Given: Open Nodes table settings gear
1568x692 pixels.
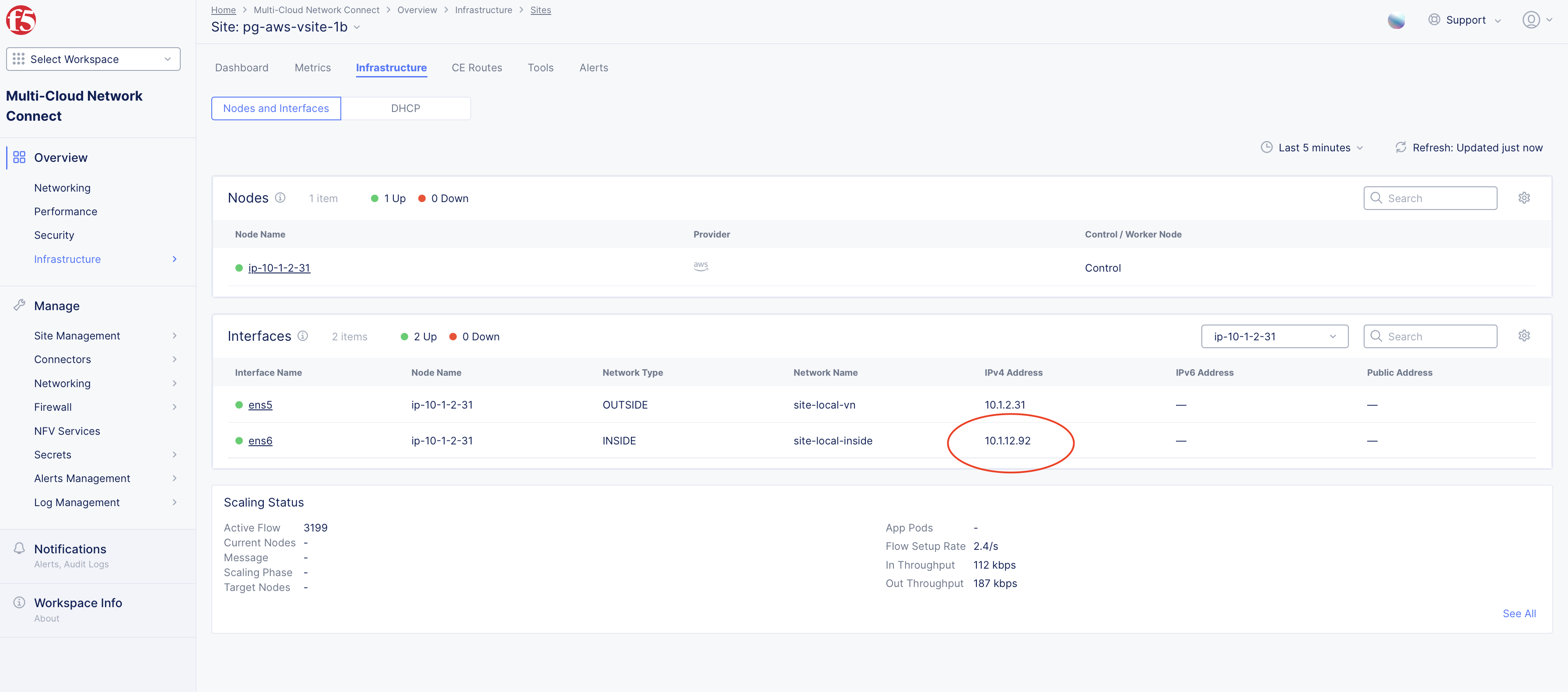Looking at the screenshot, I should coord(1523,198).
